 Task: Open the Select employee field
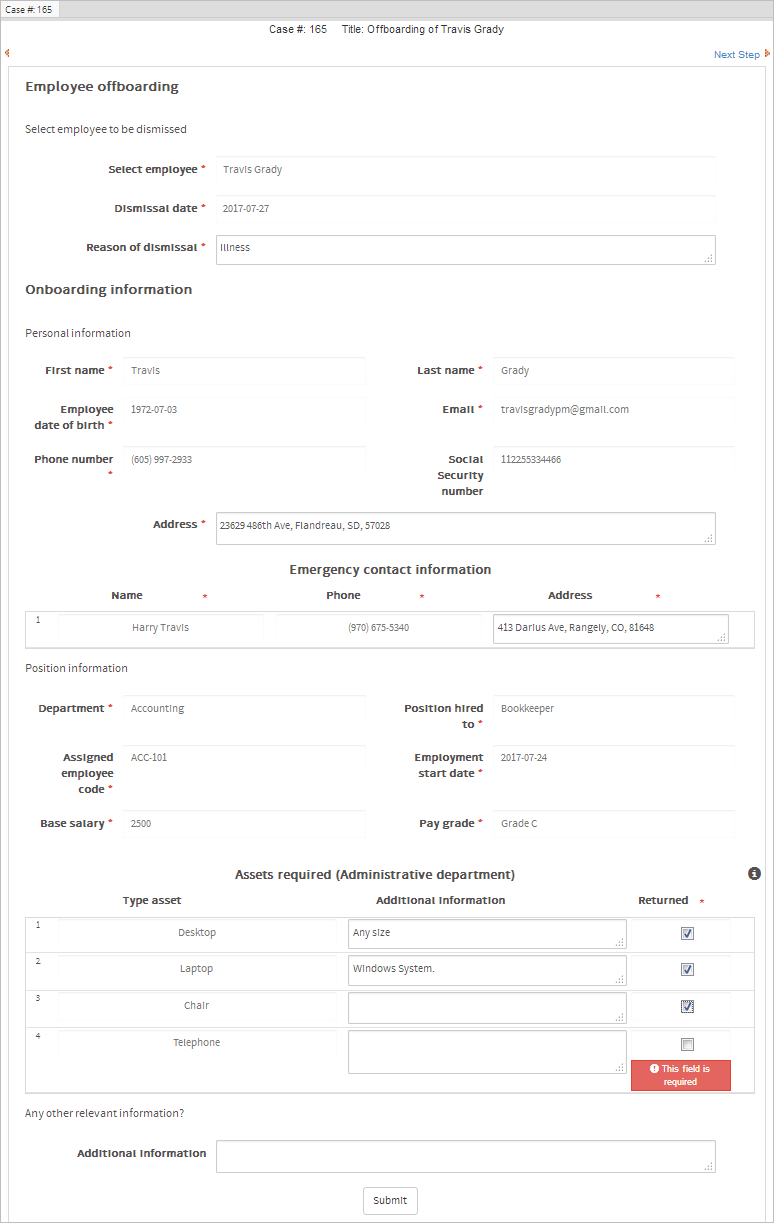[465, 170]
